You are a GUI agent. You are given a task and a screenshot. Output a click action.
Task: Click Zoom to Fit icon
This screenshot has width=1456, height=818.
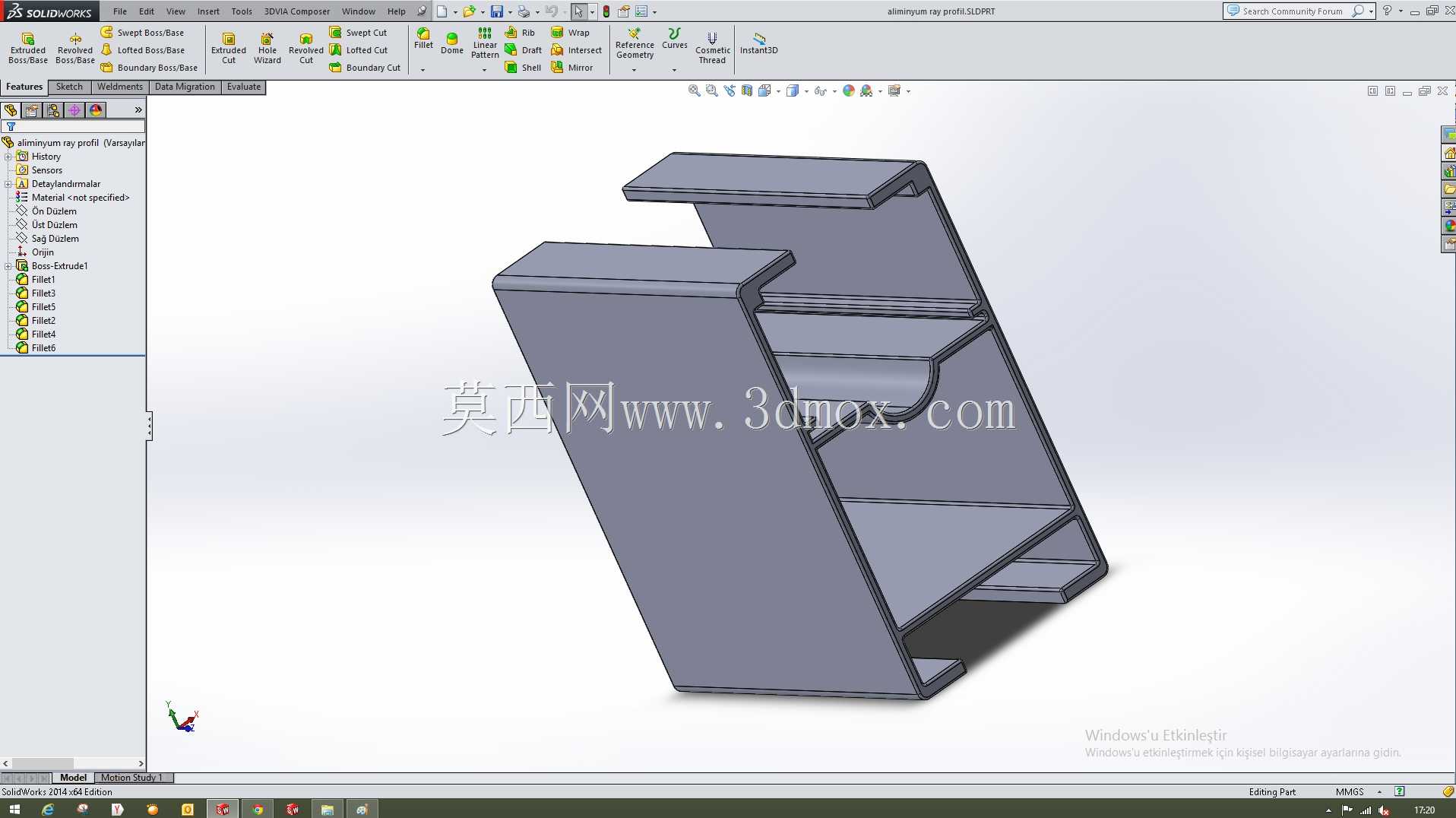(694, 90)
